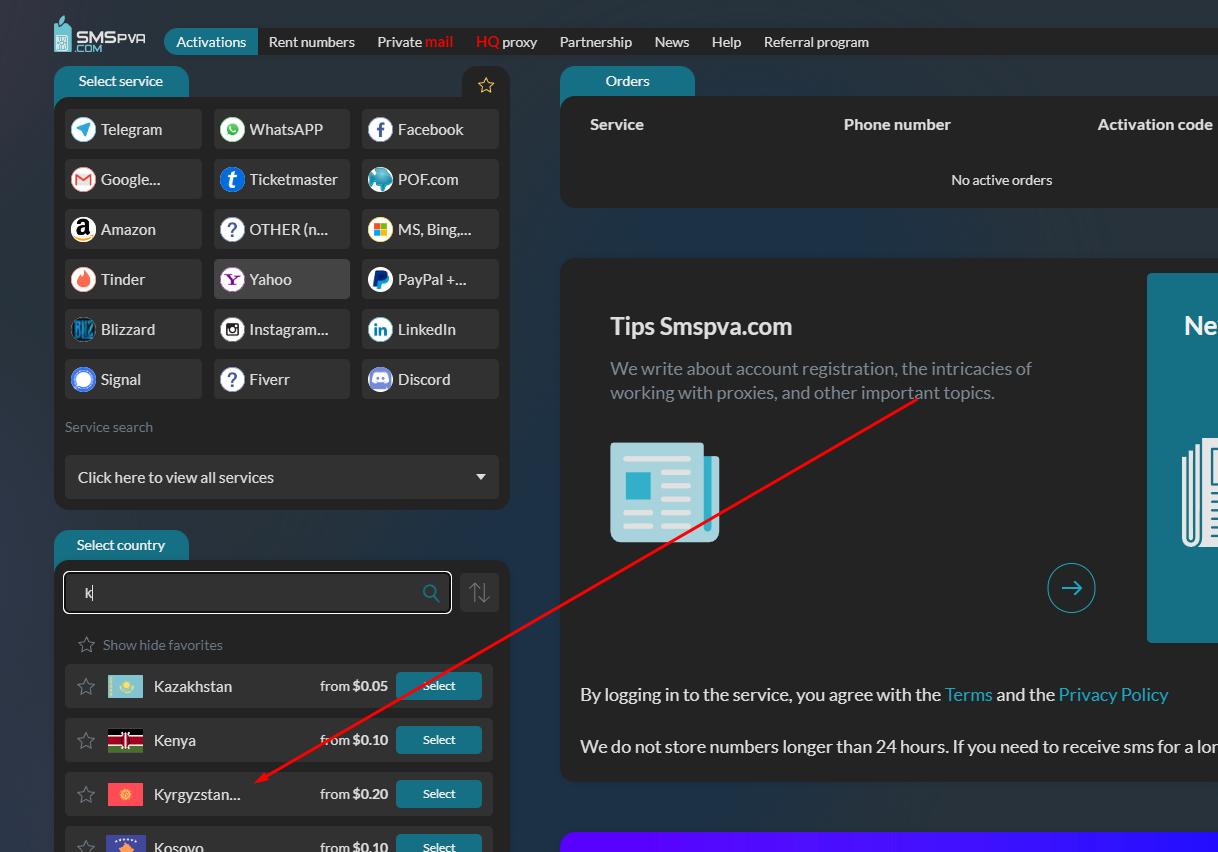Open the Terms link
This screenshot has height=852, width=1218.
click(969, 694)
